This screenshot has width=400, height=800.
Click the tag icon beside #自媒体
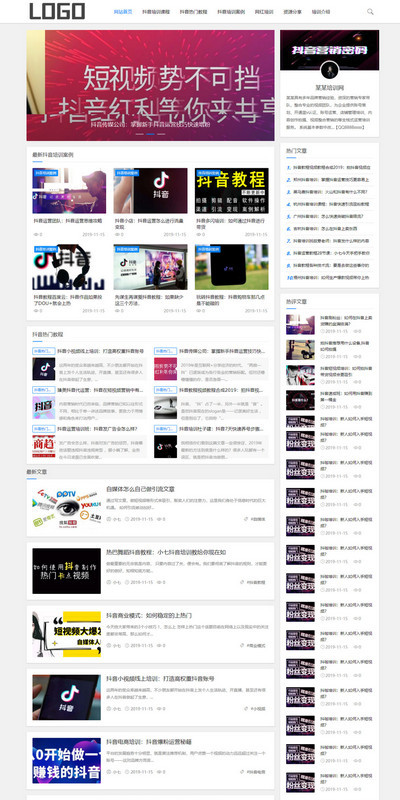click(x=246, y=519)
